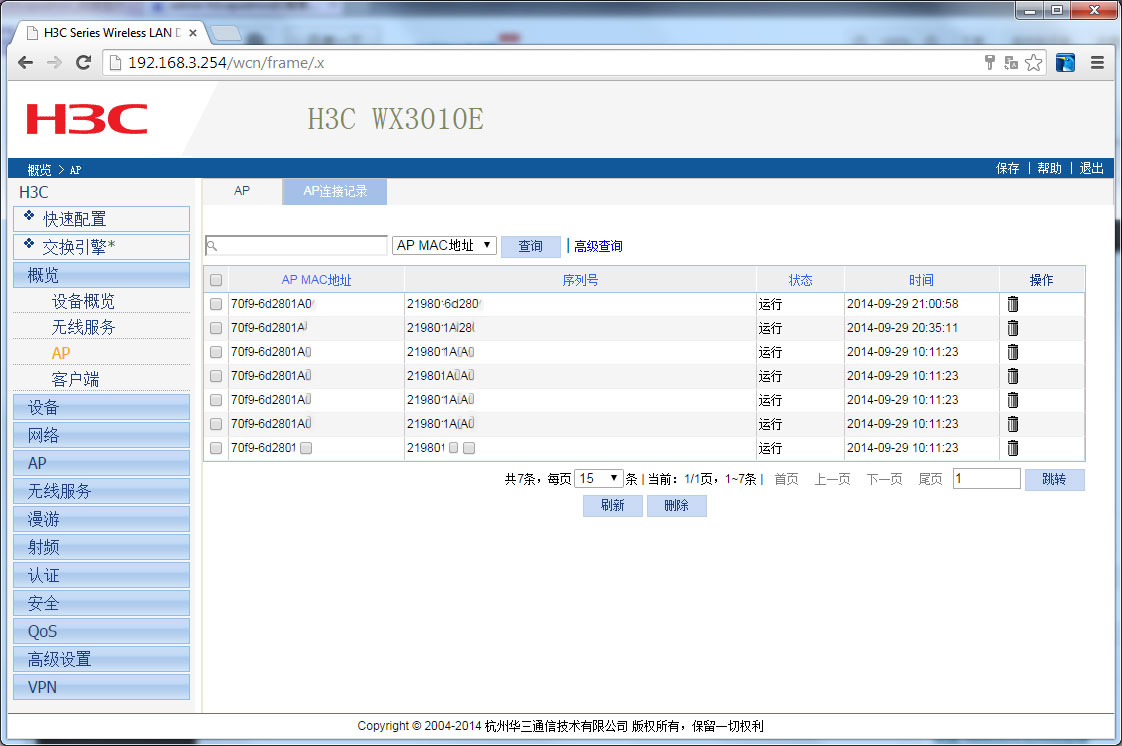Viewport: 1122px width, 746px height.
Task: Open 设备概览 under 概览
Action: click(x=83, y=301)
